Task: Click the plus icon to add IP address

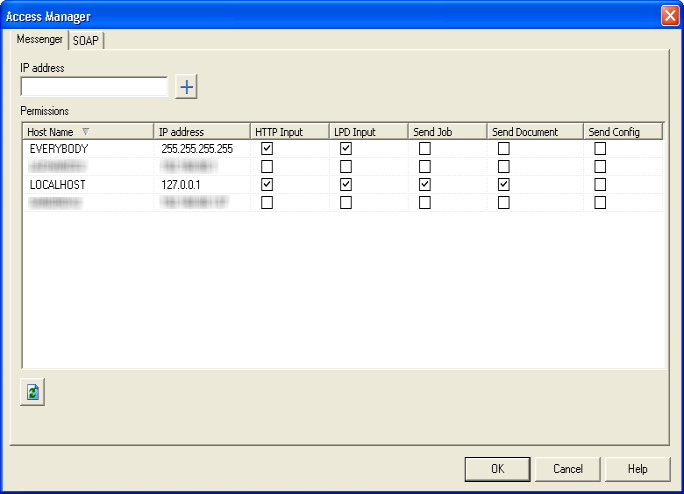Action: click(187, 87)
